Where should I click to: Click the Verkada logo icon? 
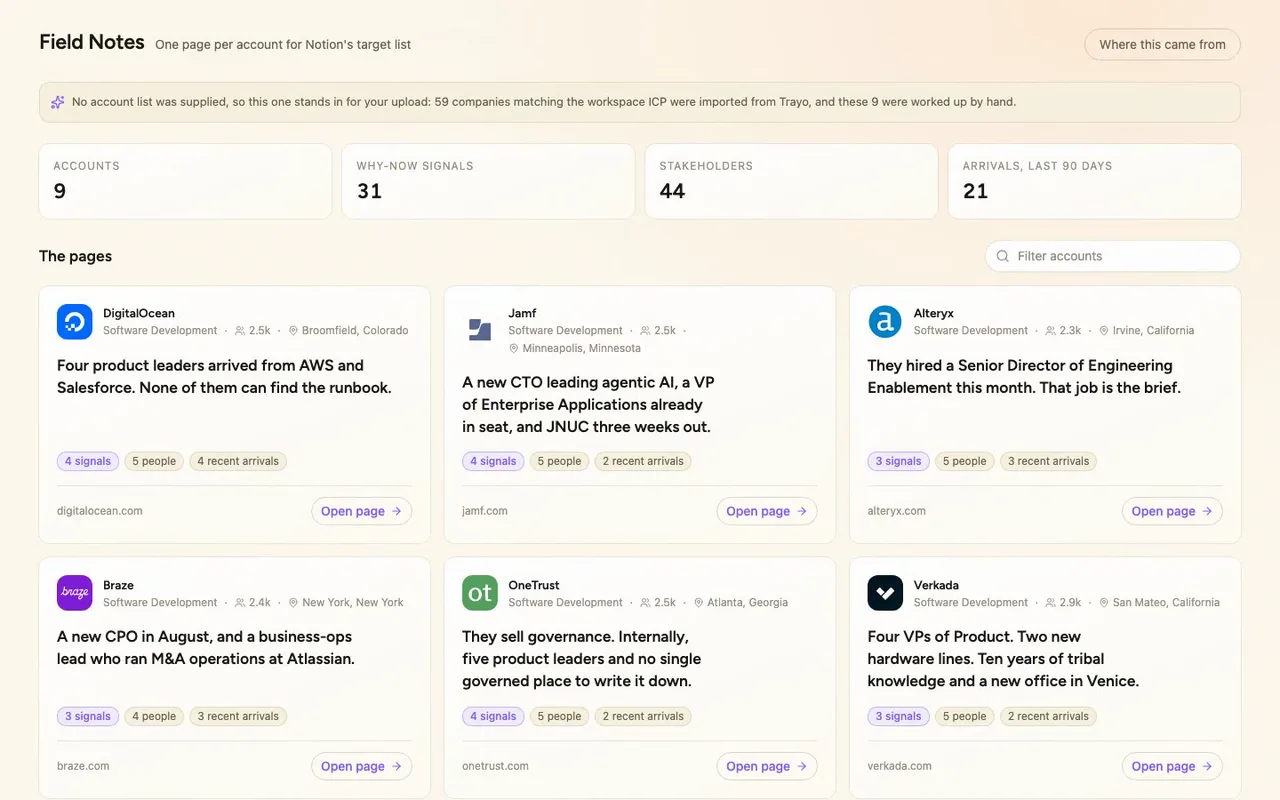pos(885,593)
